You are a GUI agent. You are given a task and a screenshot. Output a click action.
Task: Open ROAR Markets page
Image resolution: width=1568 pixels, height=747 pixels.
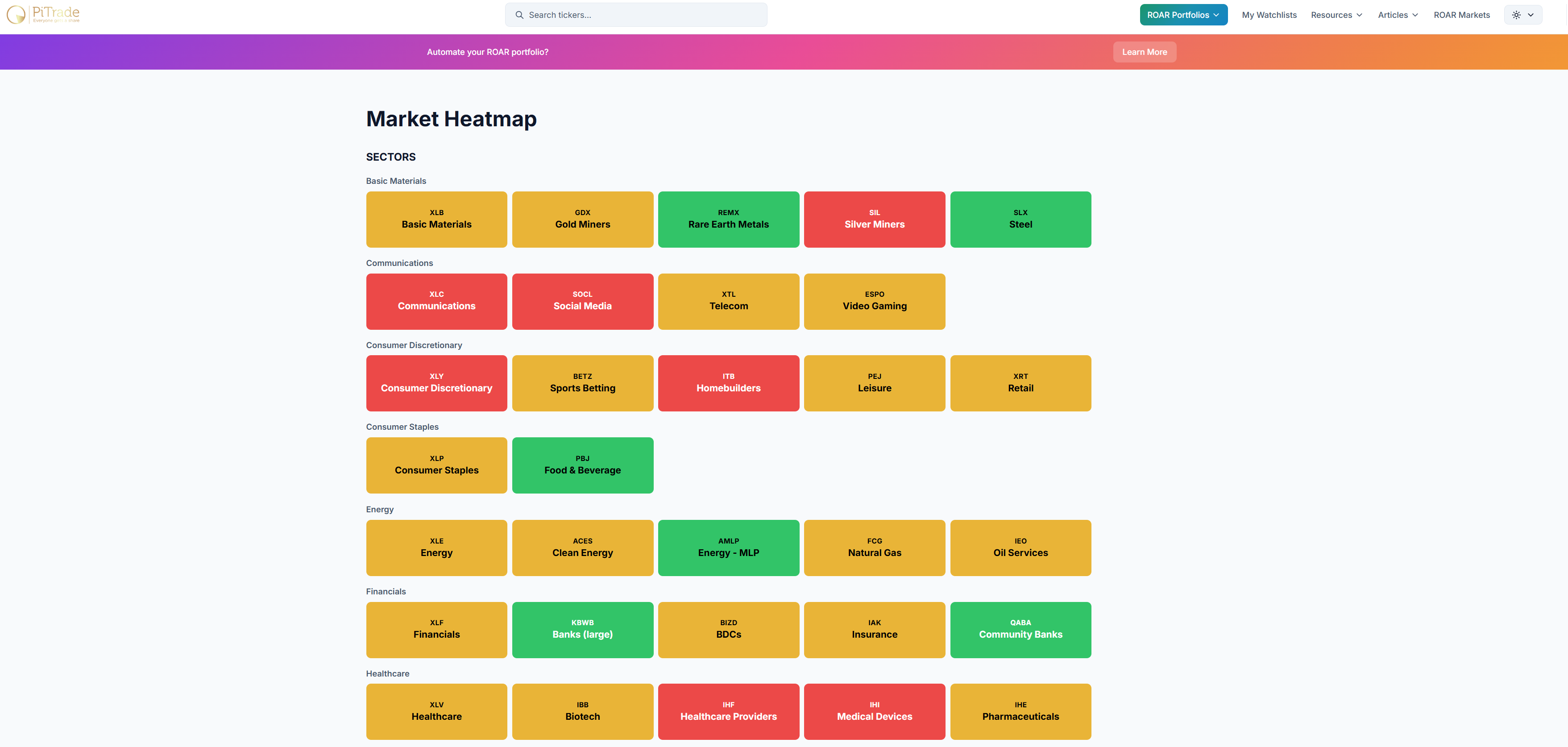tap(1461, 15)
